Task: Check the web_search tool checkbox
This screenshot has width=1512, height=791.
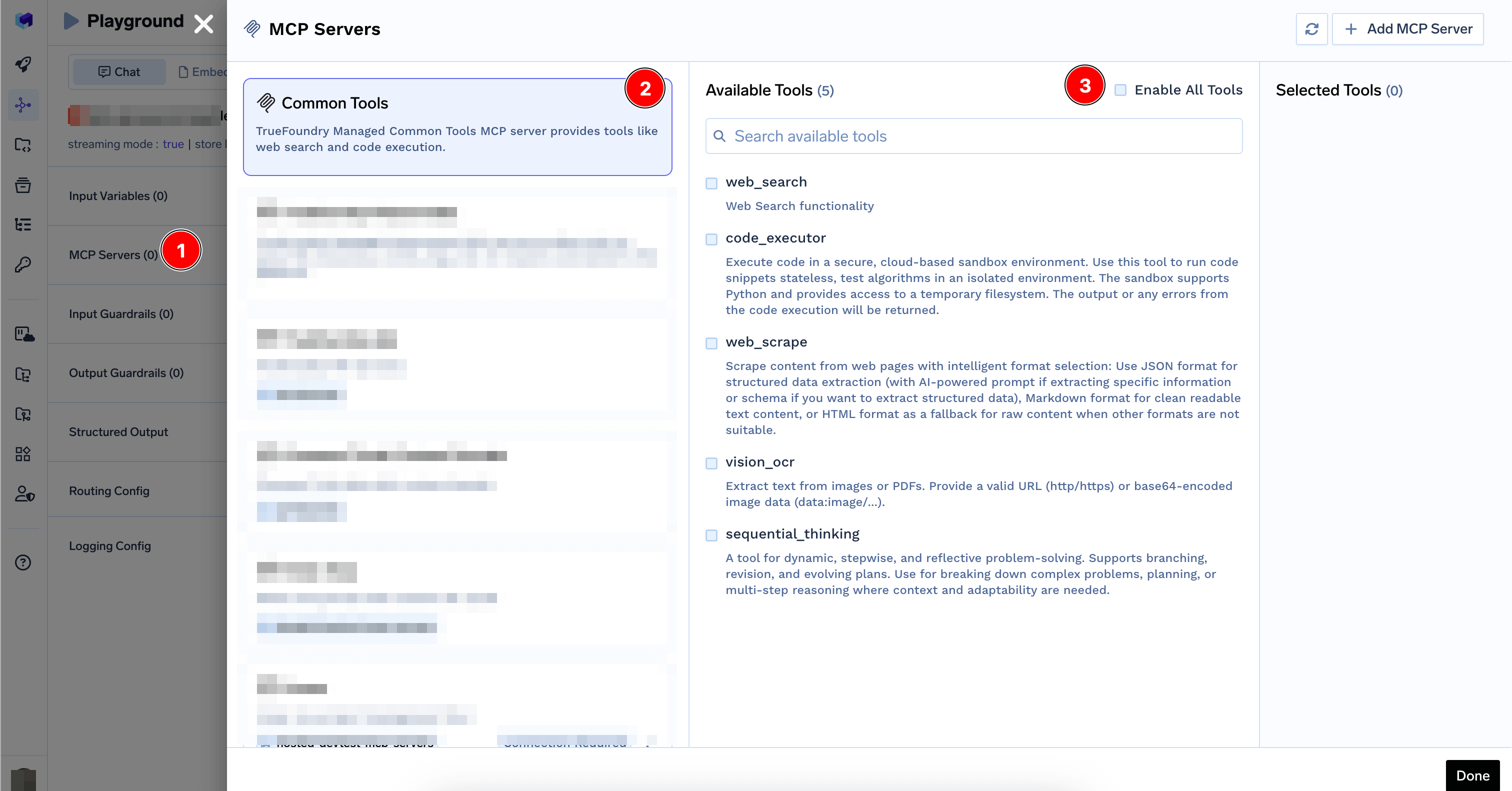Action: (x=711, y=183)
